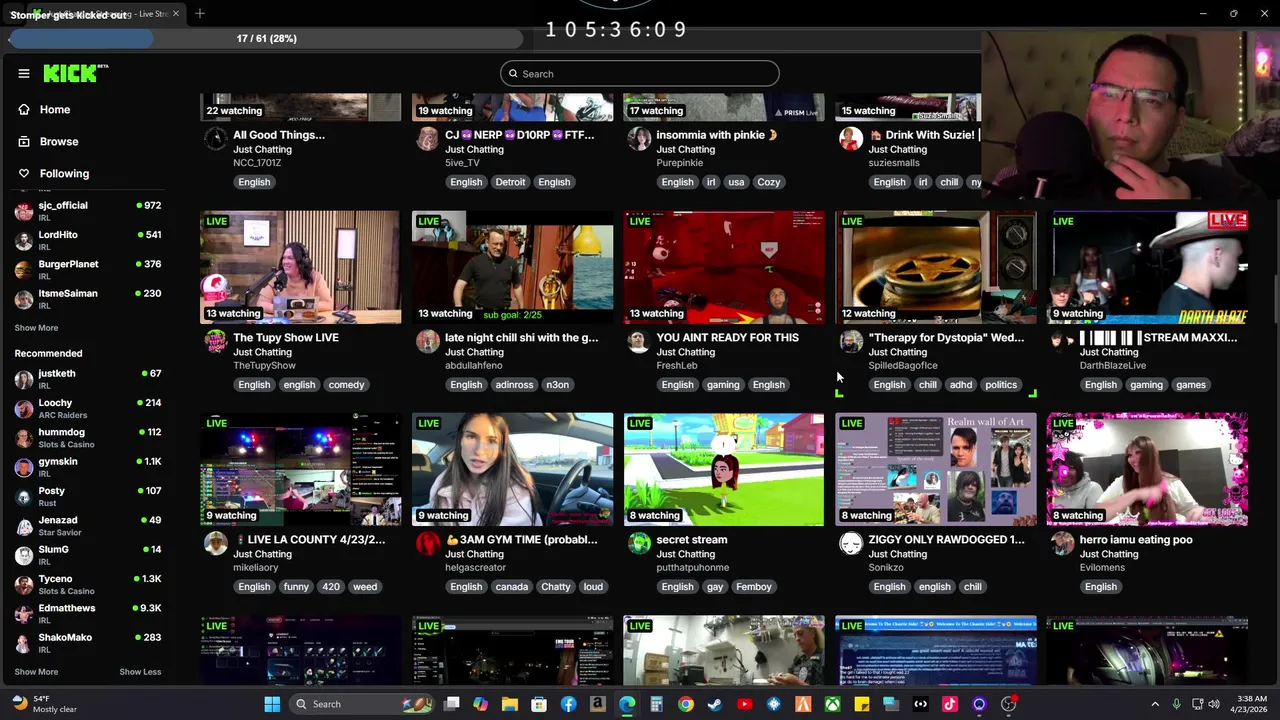Go to Home in sidebar
1280x720 pixels.
pyautogui.click(x=55, y=109)
